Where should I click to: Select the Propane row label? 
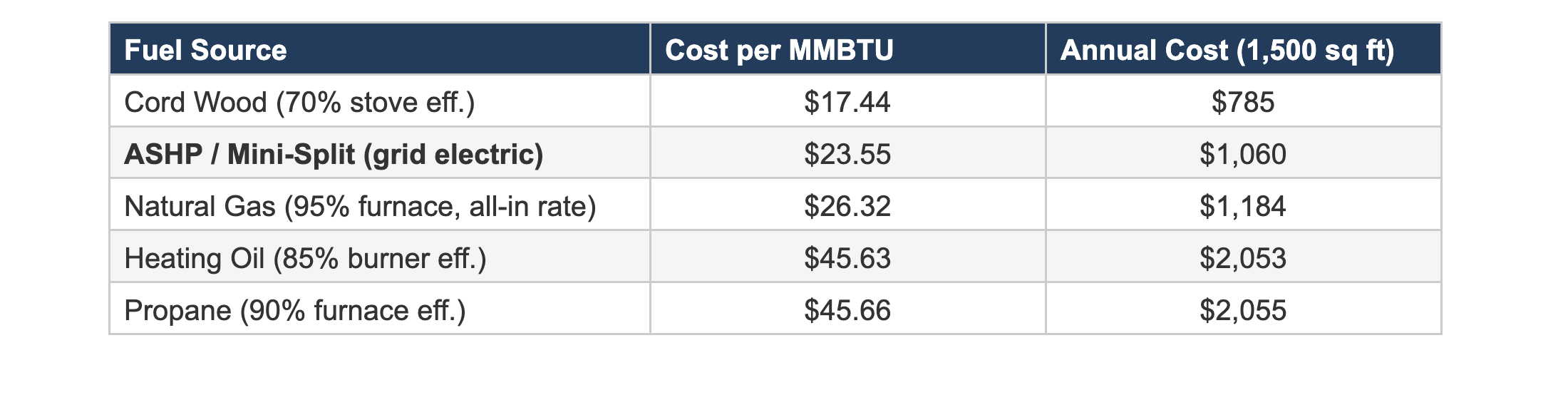pos(295,310)
